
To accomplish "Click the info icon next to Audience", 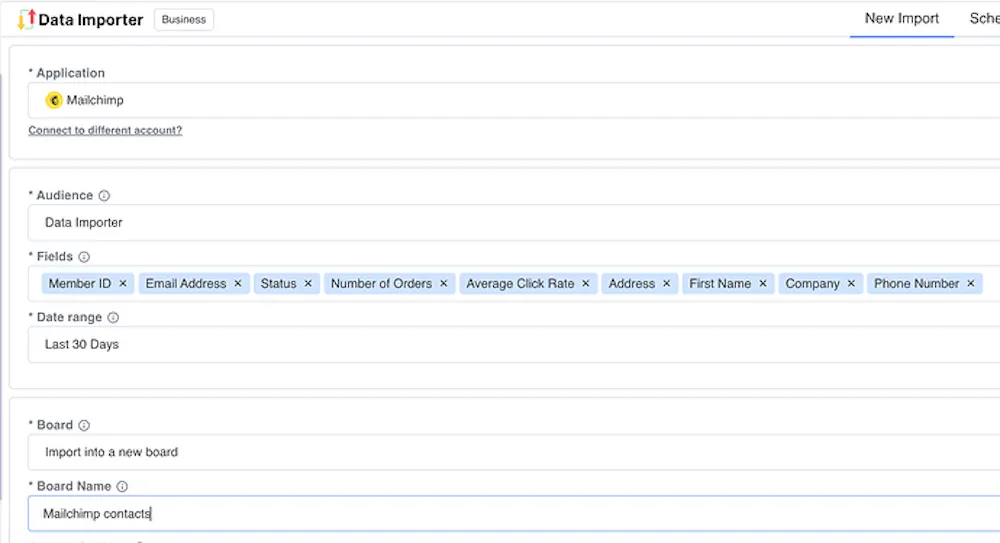I will click(x=104, y=196).
